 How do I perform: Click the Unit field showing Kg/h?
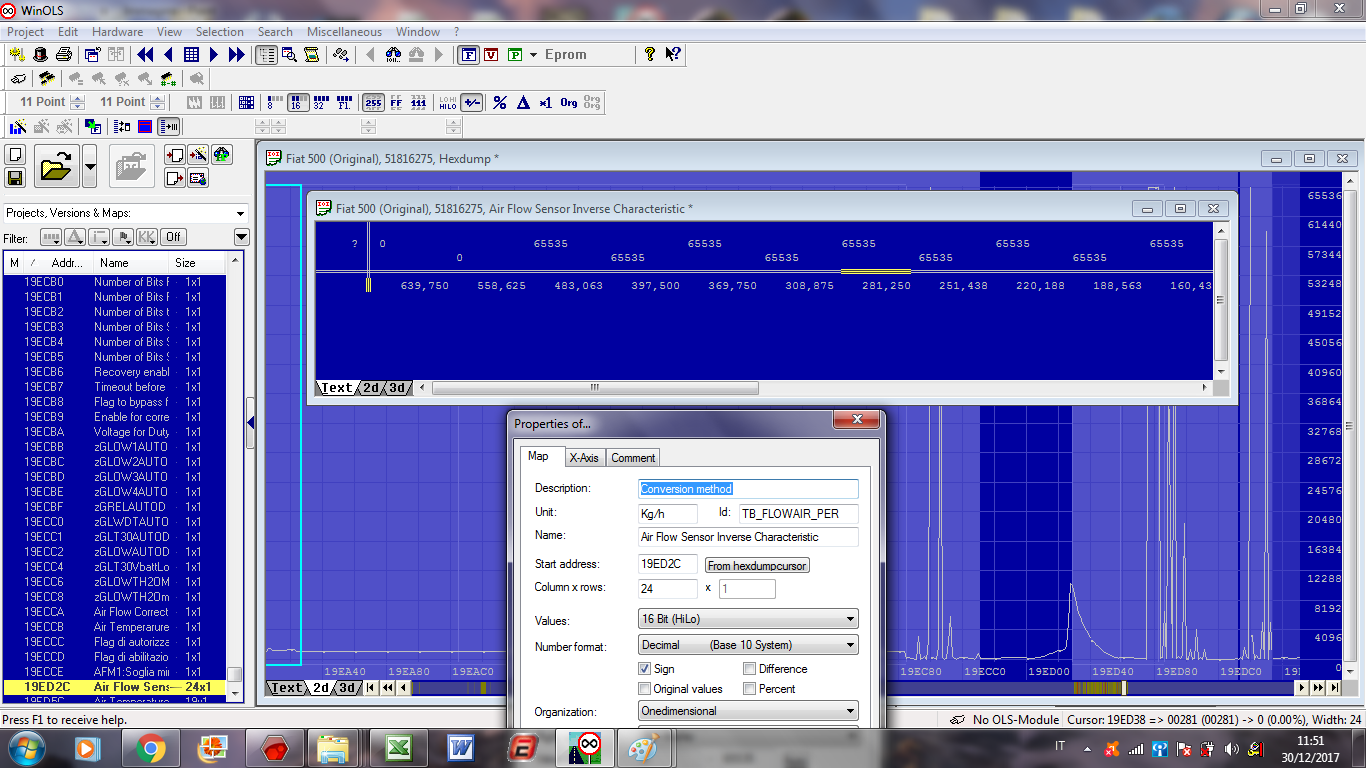tap(668, 513)
